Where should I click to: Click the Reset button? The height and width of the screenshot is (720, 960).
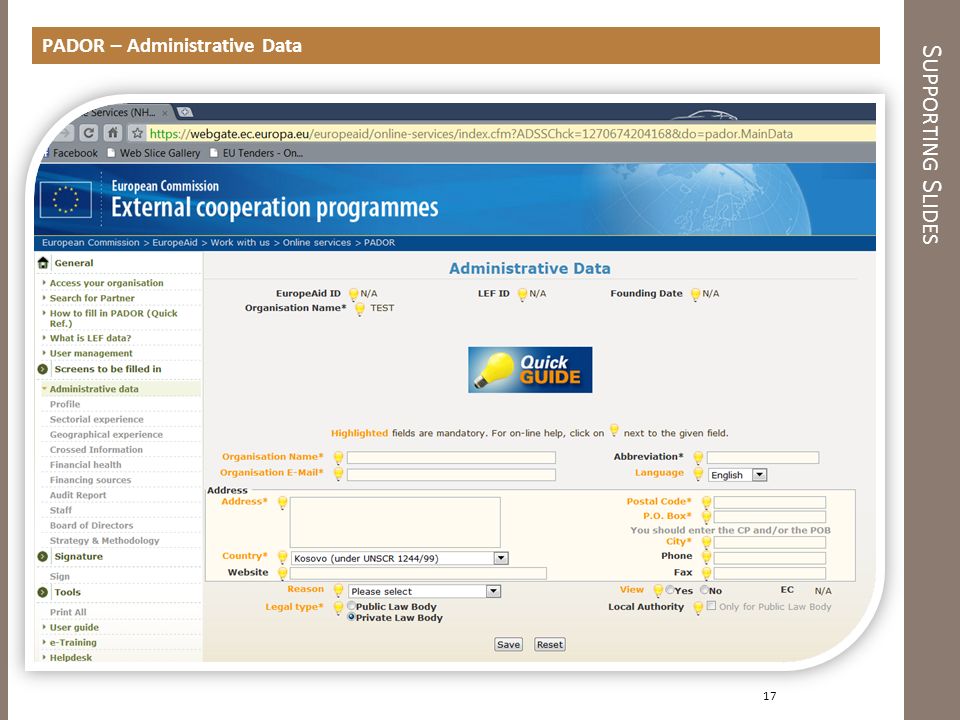pos(550,644)
